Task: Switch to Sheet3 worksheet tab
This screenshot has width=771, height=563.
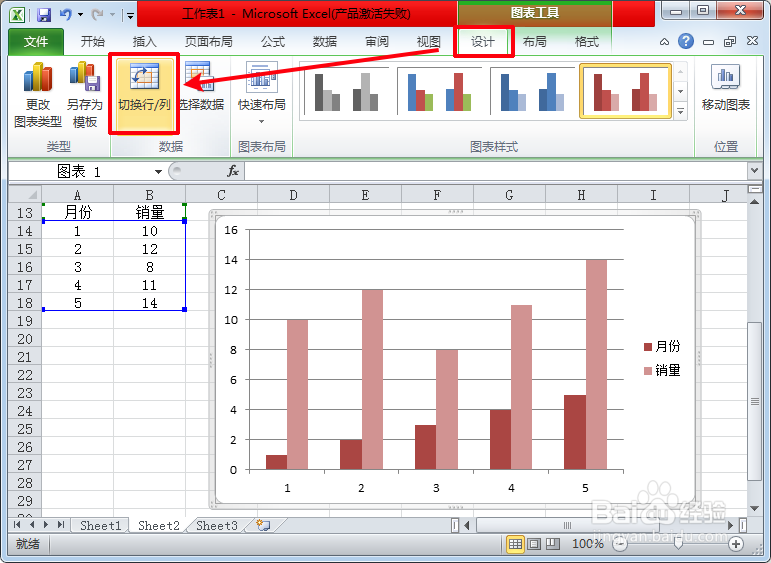Action: click(x=217, y=526)
